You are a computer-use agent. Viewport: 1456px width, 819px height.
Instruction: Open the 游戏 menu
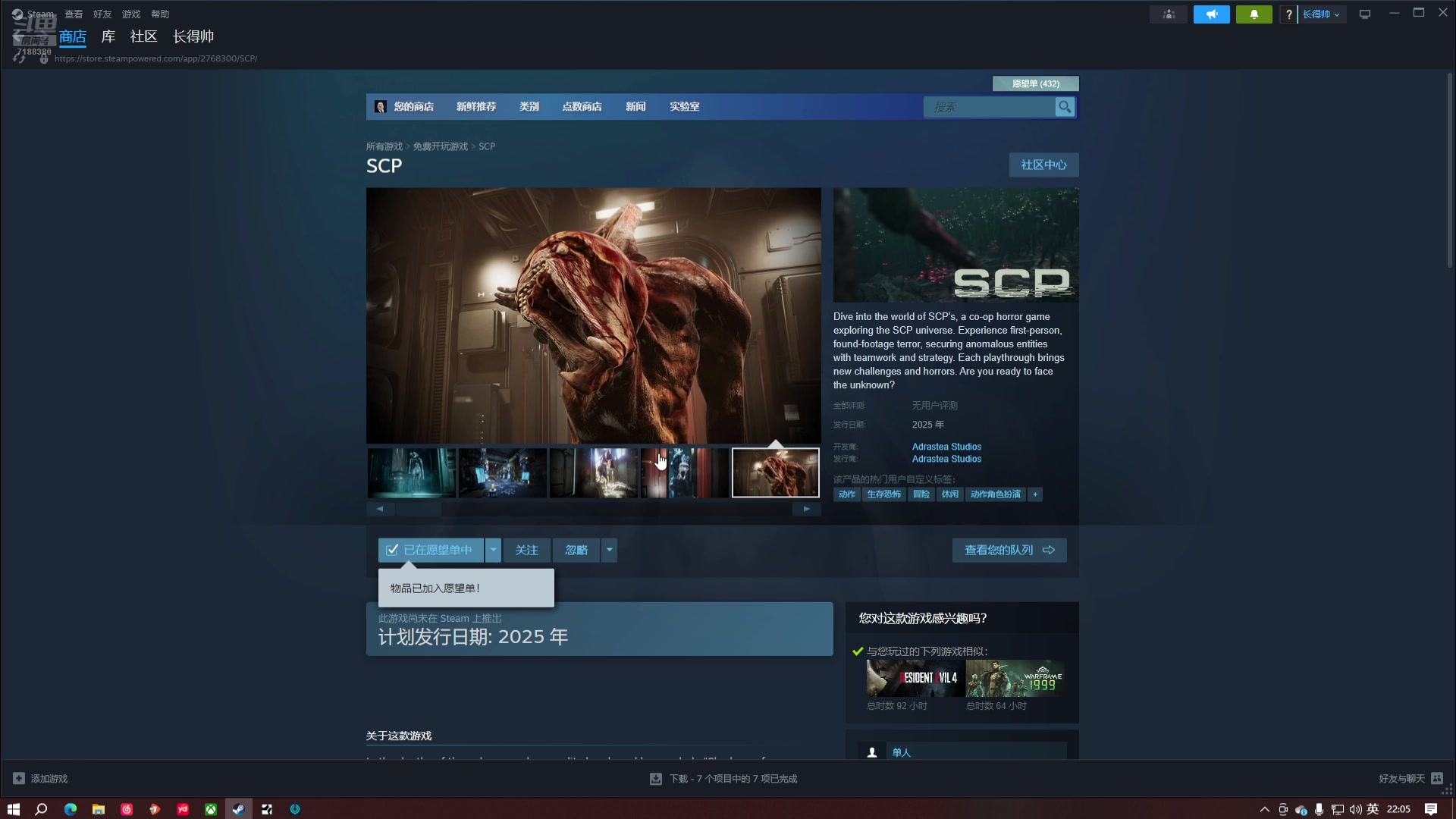131,14
